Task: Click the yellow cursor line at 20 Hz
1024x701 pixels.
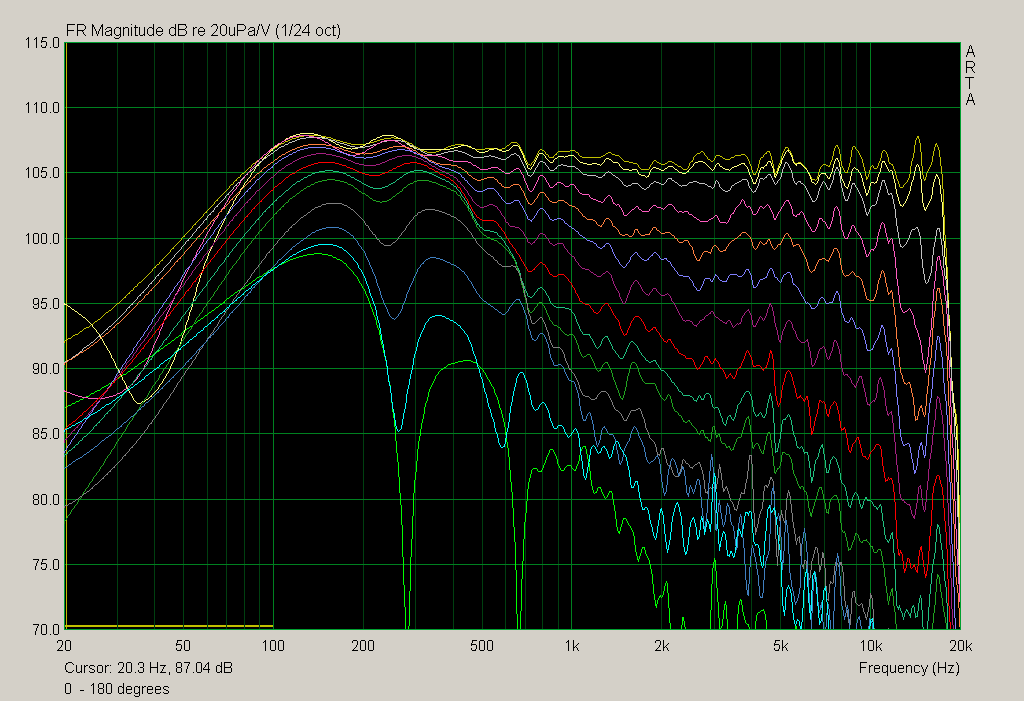Action: point(65,336)
